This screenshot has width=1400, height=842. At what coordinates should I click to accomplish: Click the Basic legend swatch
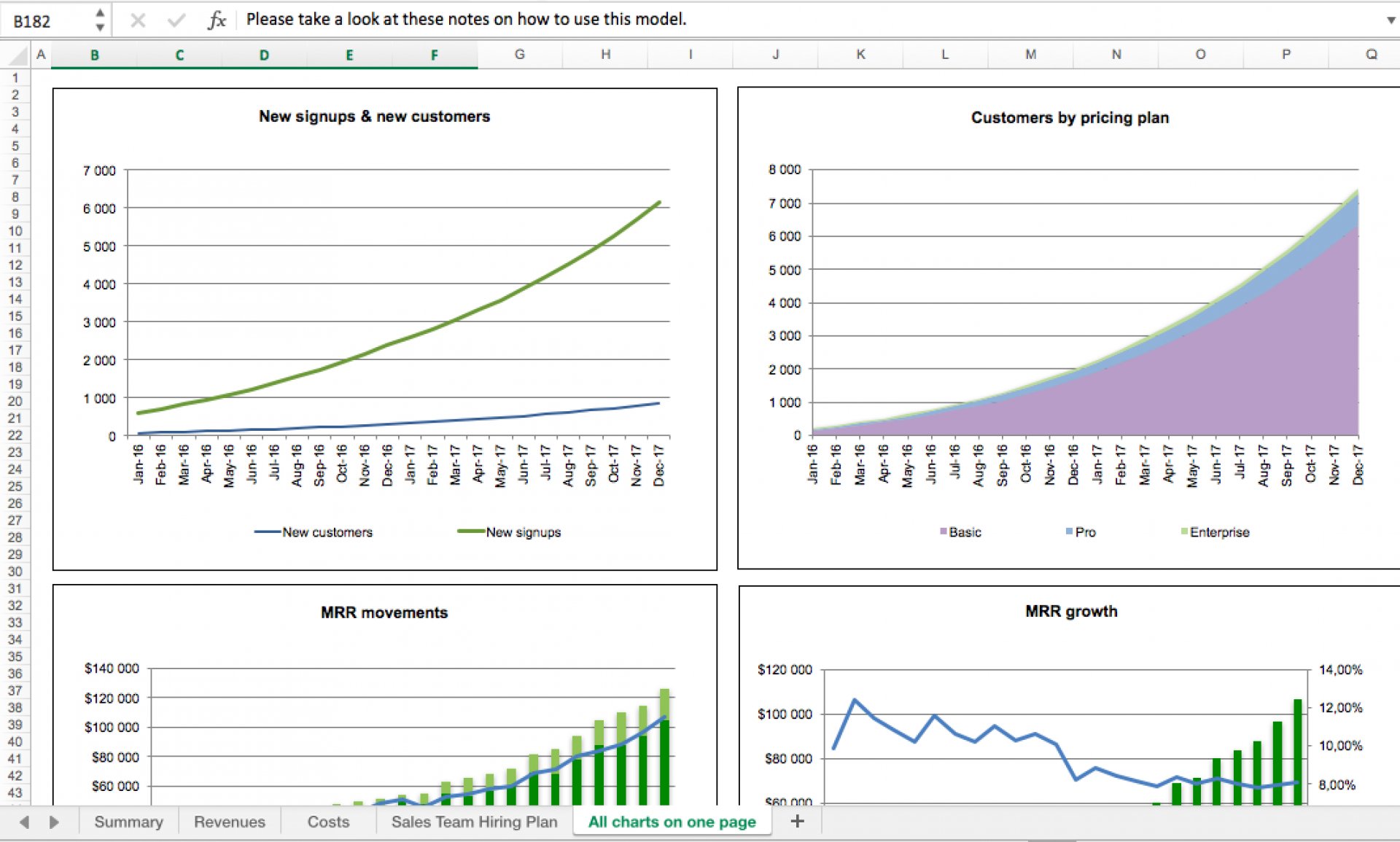pyautogui.click(x=944, y=531)
